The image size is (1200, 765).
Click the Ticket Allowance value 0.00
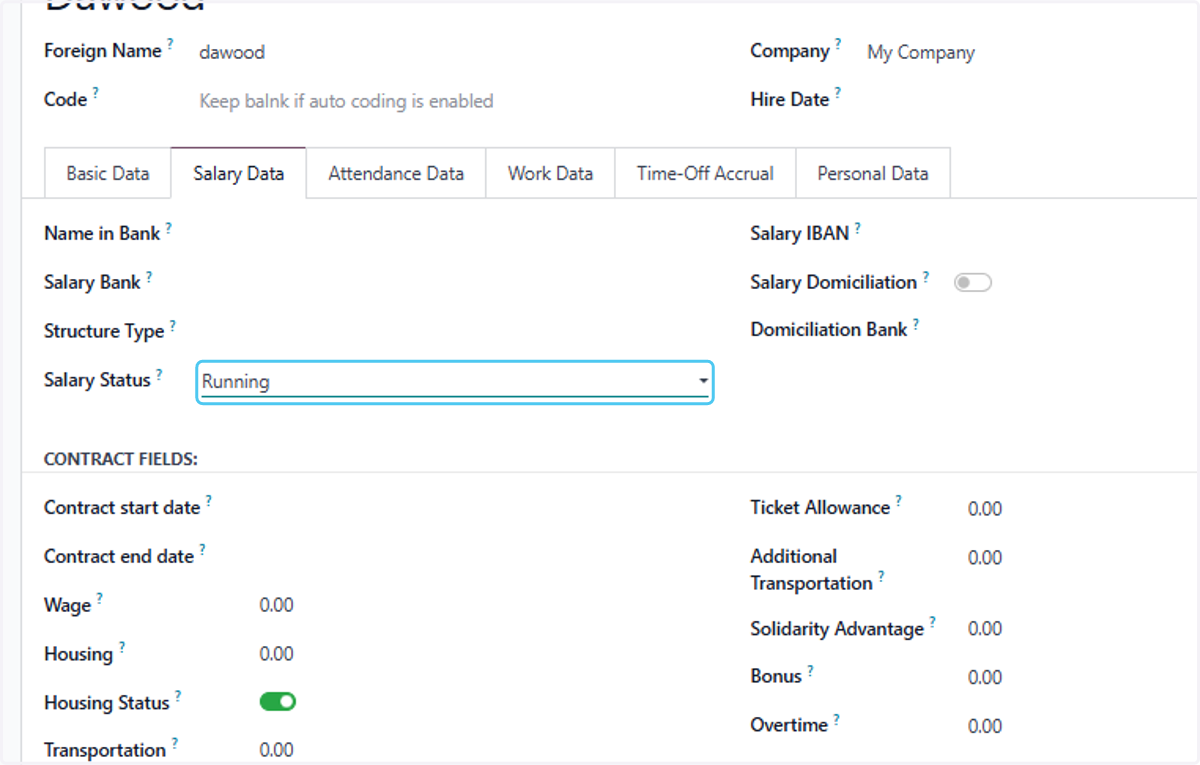click(x=985, y=509)
